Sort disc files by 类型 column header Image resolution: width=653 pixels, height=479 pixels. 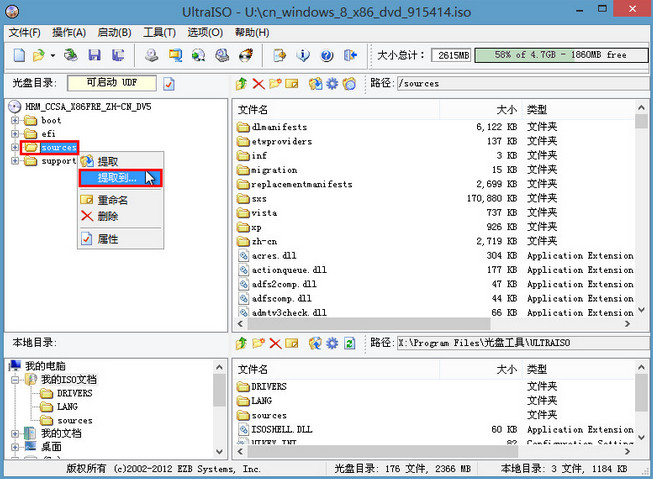pos(578,110)
